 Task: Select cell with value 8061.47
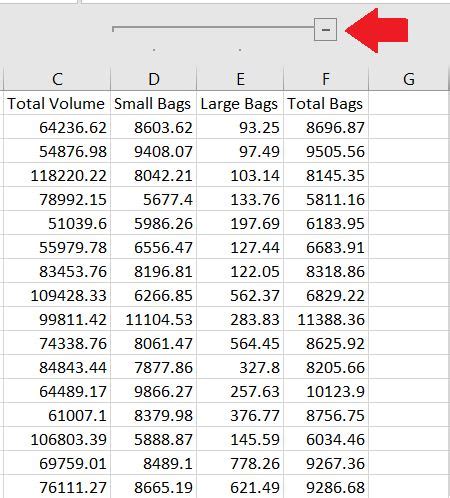(154, 343)
